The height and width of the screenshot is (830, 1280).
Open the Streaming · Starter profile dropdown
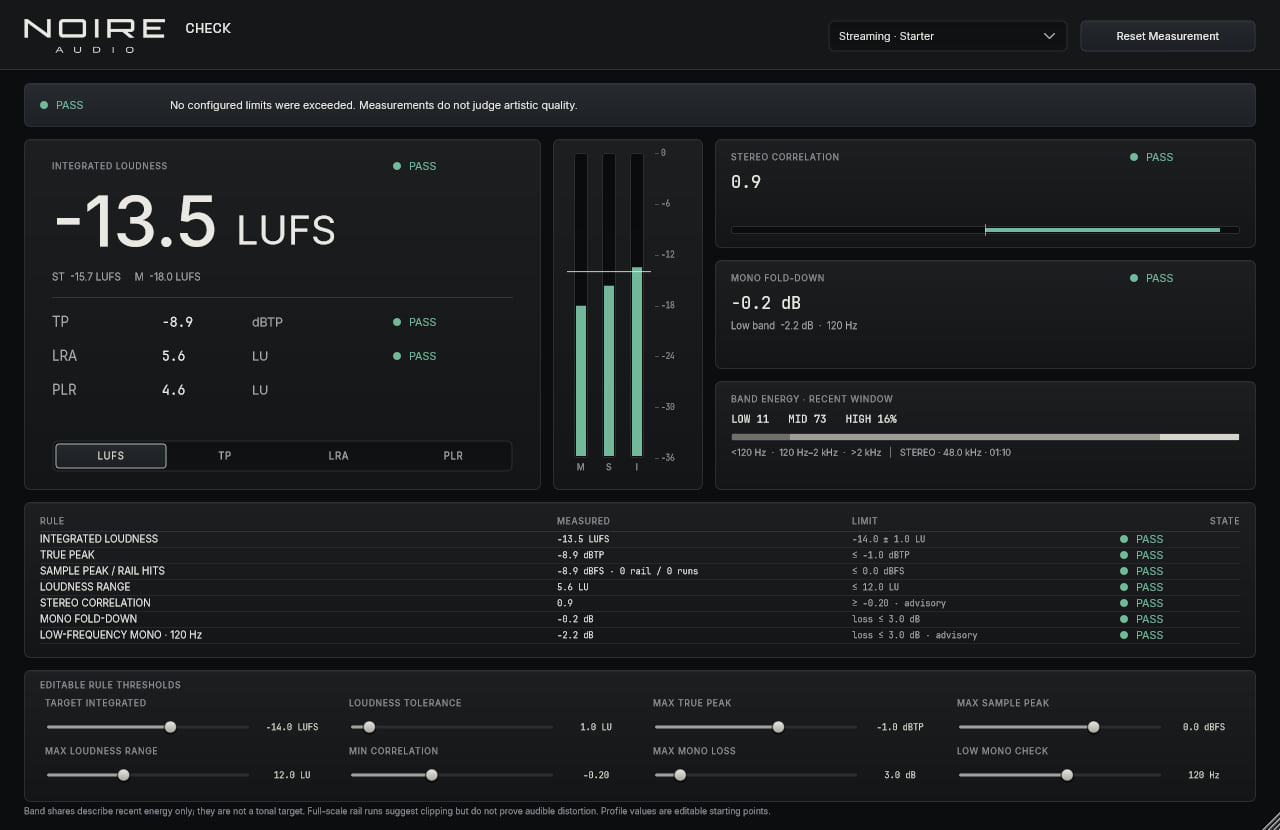point(947,36)
